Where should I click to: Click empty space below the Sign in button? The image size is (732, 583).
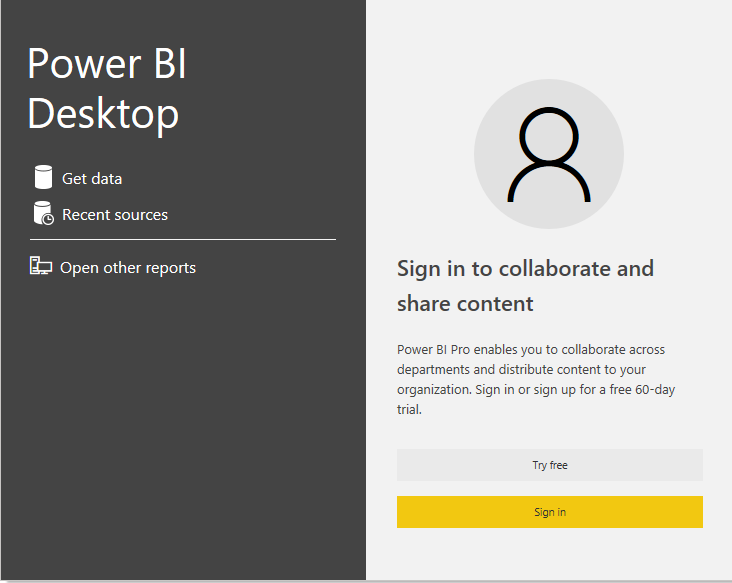[549, 553]
